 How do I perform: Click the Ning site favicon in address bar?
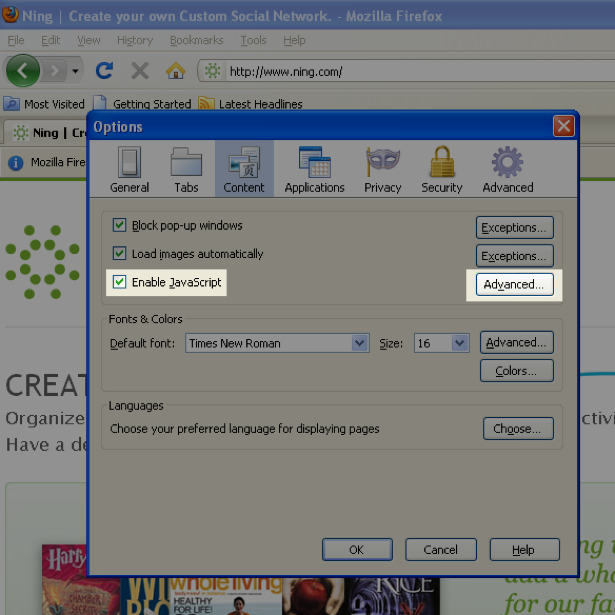point(212,71)
